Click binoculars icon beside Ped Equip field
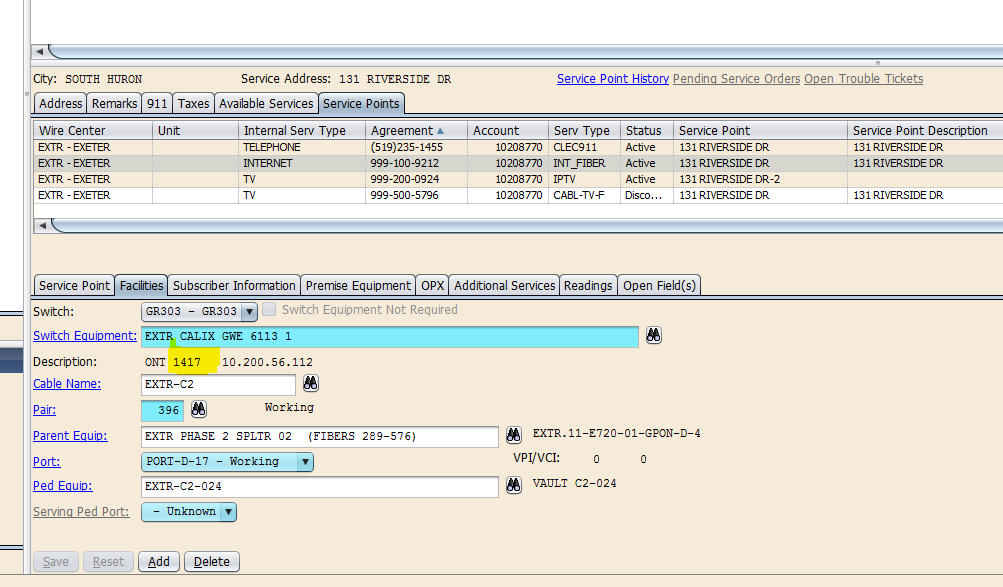Viewport: 1003px width, 587px height. (513, 486)
